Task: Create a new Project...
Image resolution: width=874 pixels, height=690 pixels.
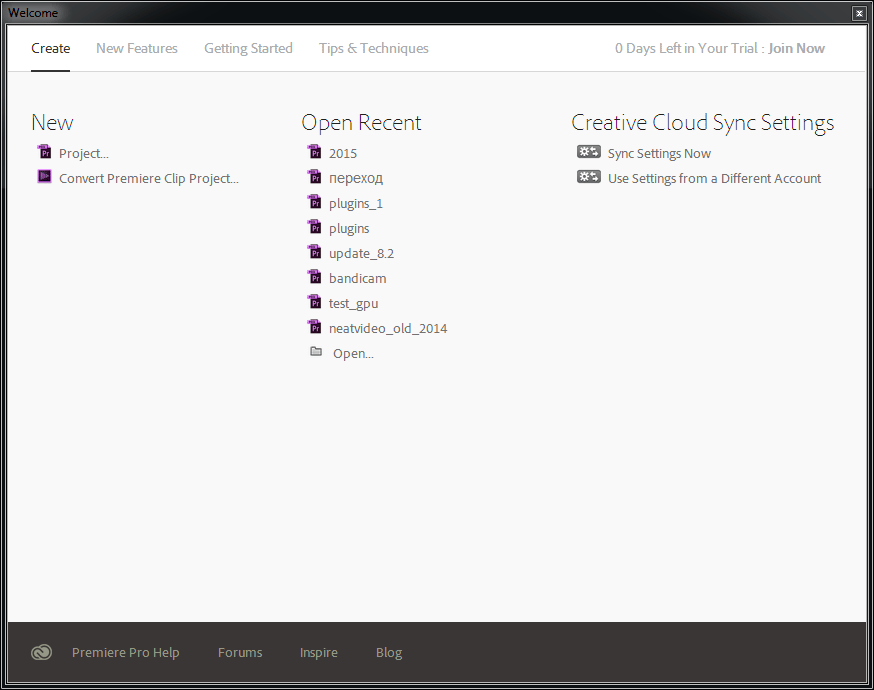Action: coord(84,153)
